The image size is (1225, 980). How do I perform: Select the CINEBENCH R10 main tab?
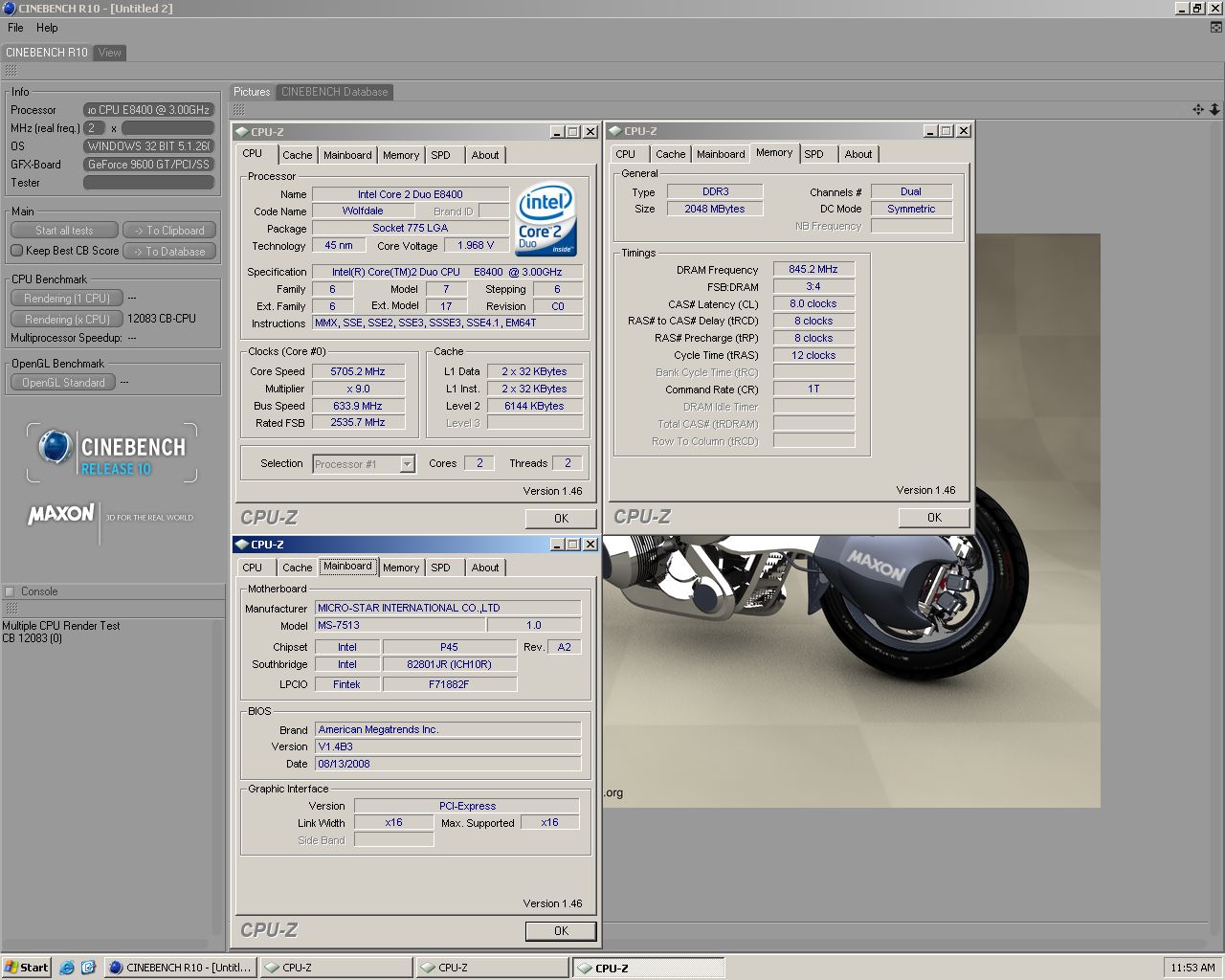(47, 53)
